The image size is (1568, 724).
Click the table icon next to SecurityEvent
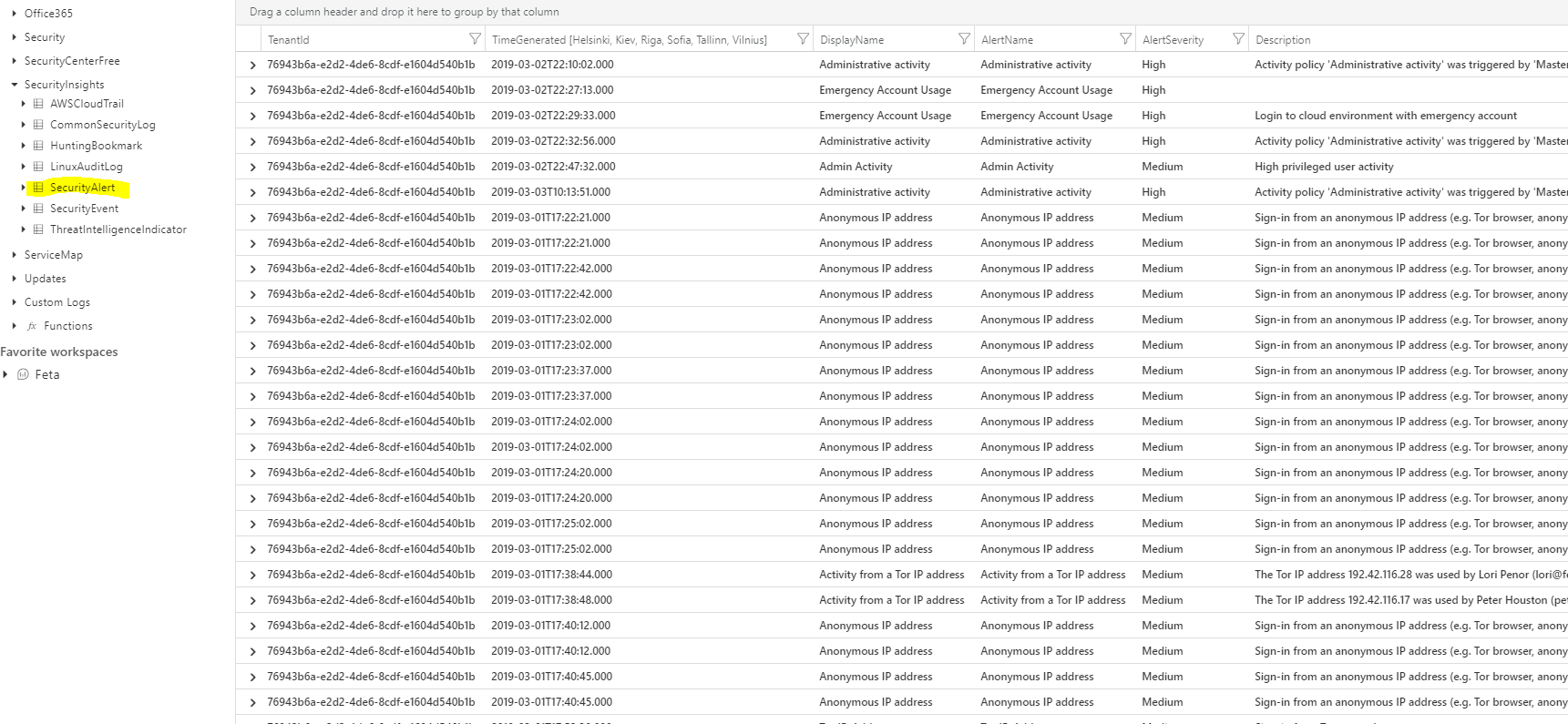[38, 209]
